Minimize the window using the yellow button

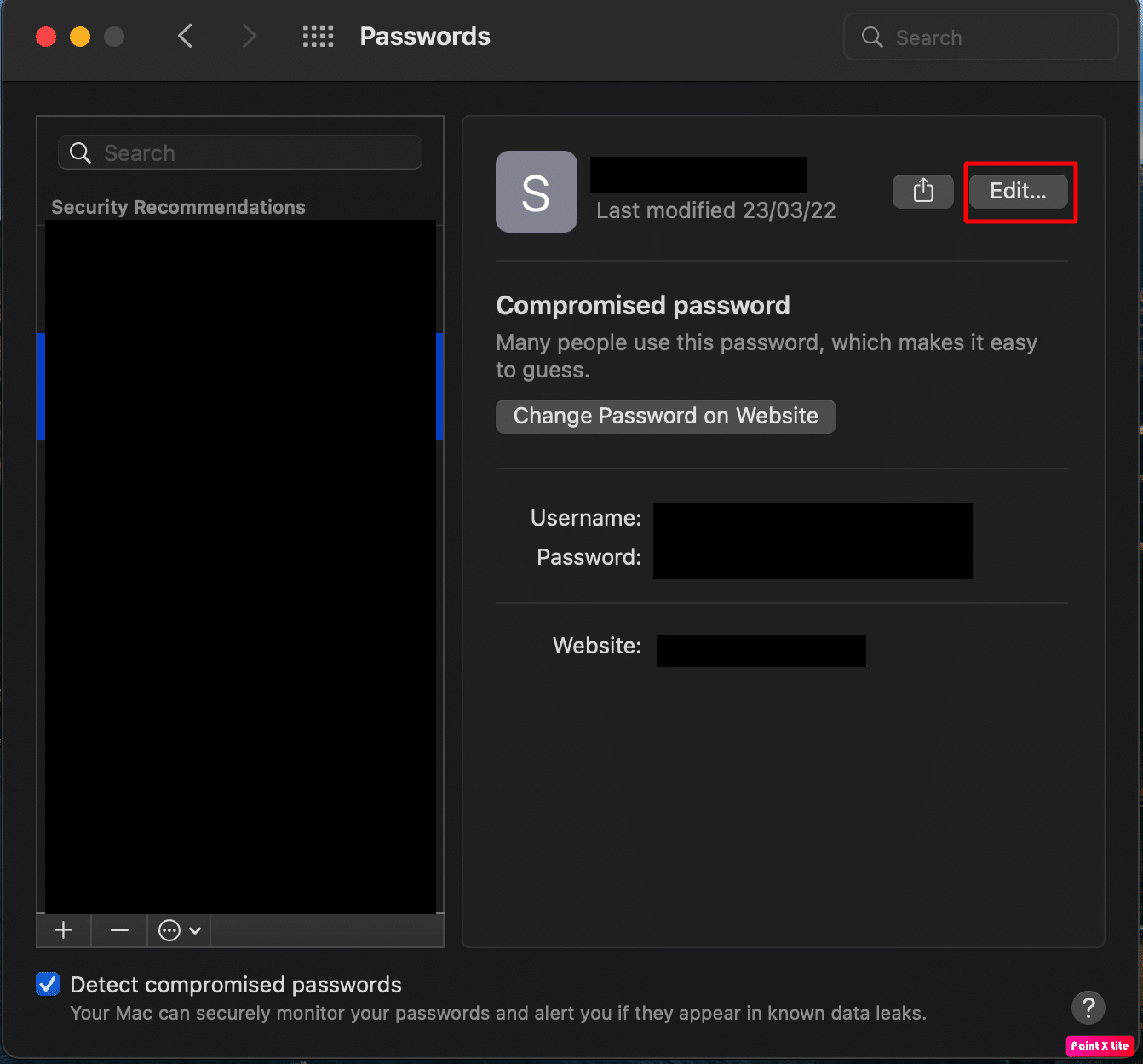coord(80,37)
